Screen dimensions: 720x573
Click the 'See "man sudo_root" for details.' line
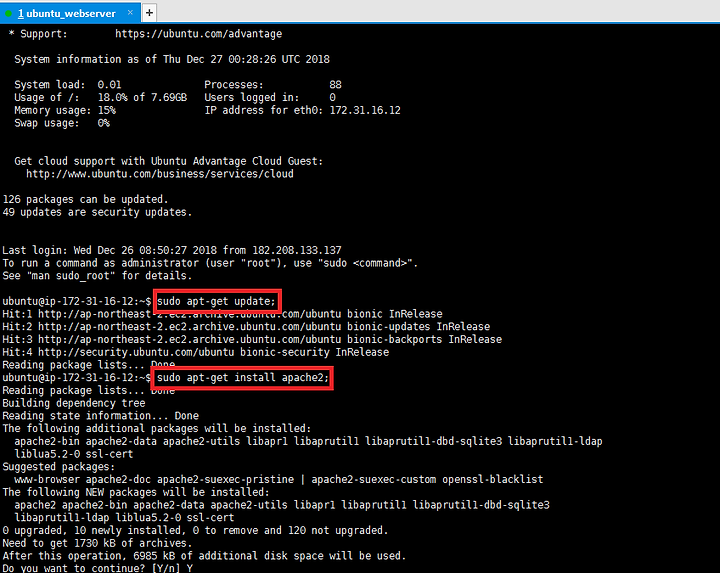[97, 276]
